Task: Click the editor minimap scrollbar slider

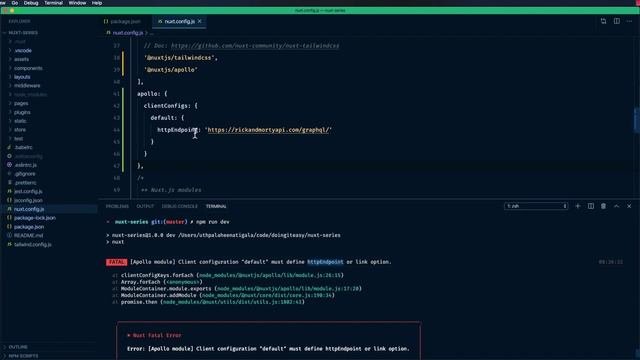Action: [637, 120]
